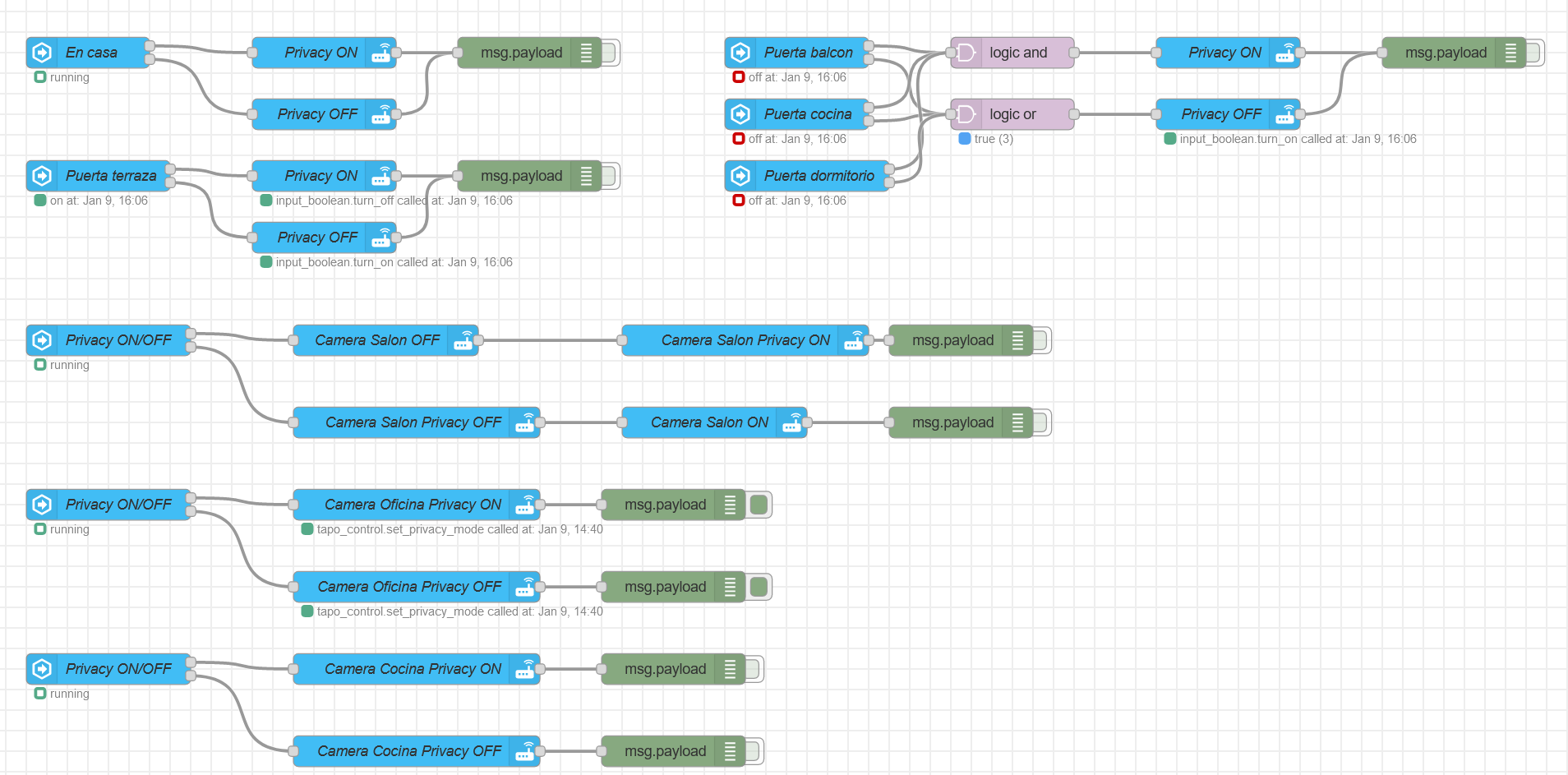Image resolution: width=1568 pixels, height=775 pixels.
Task: Click call-service icon on Camera Oficina Privacy OFF
Action: point(525,587)
